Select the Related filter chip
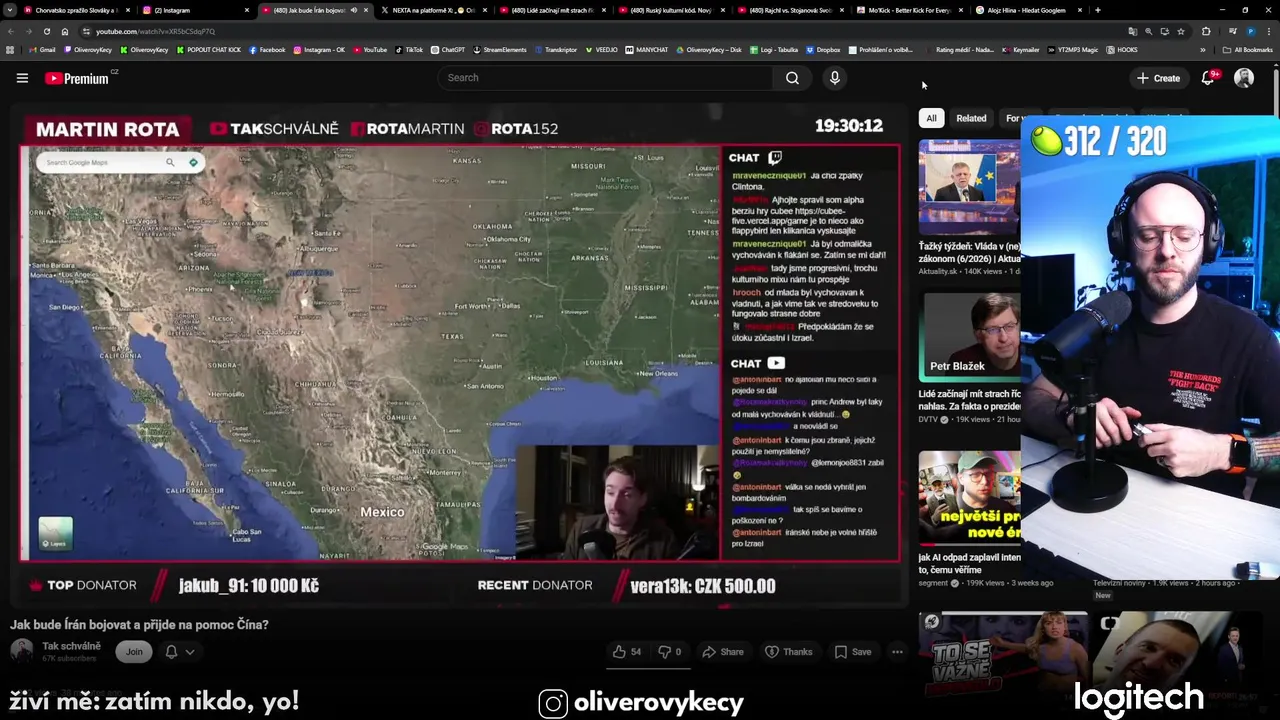The height and width of the screenshot is (720, 1280). (971, 118)
